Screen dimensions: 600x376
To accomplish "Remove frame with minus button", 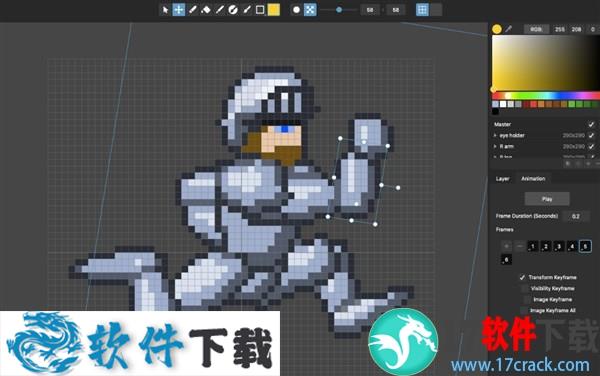I will tap(520, 246).
